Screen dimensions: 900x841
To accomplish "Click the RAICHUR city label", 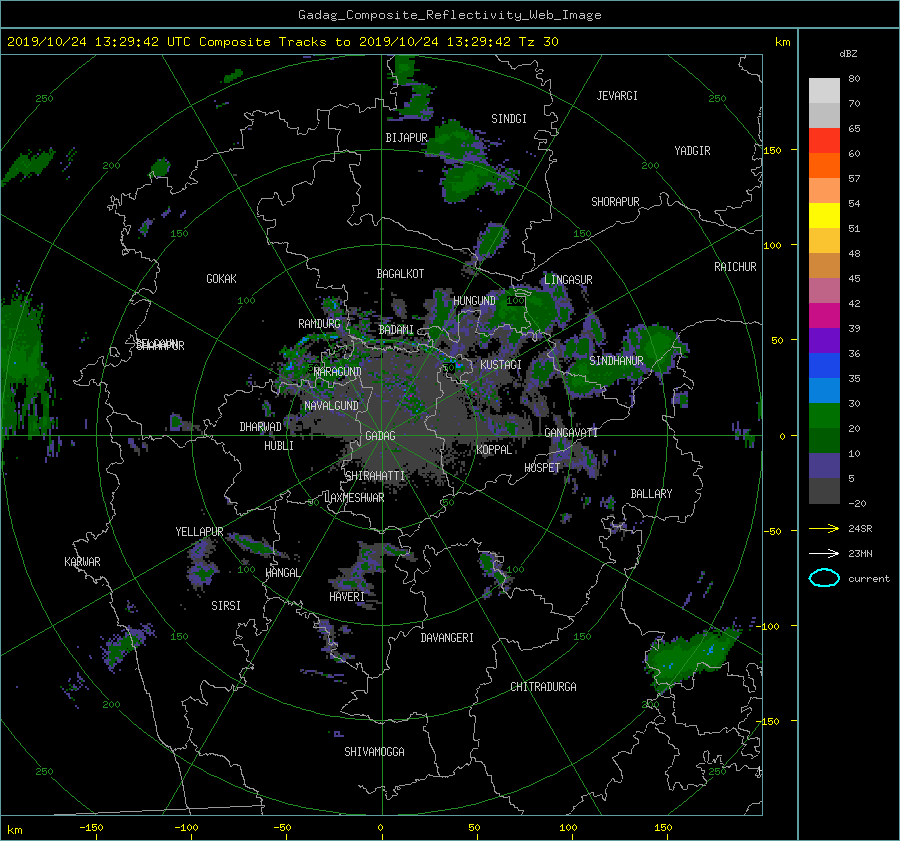I will point(735,267).
